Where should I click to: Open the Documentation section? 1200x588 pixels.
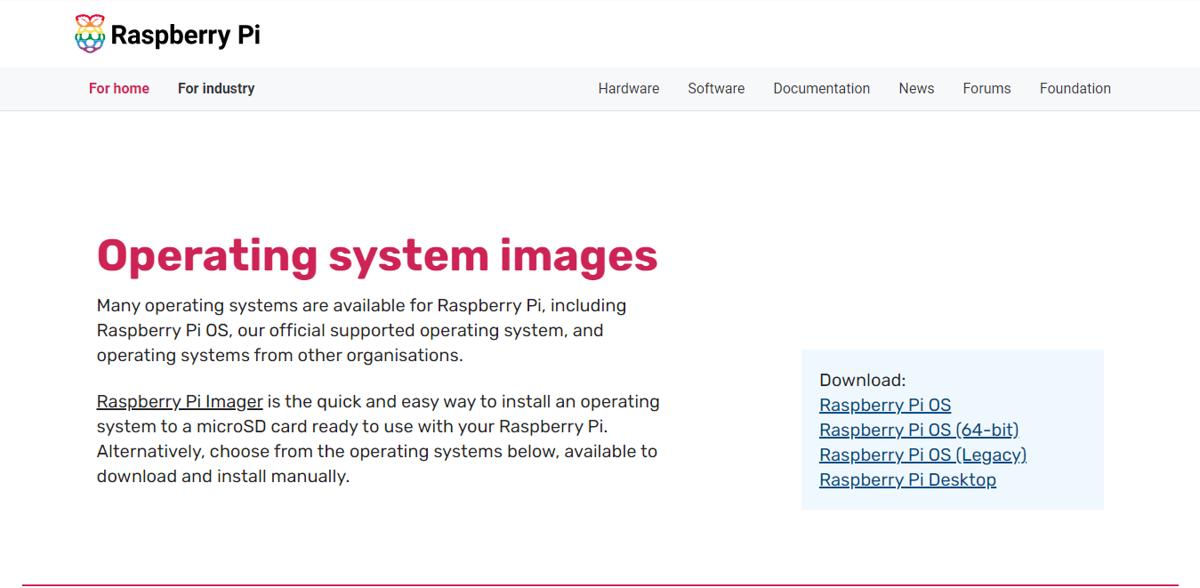pos(821,88)
